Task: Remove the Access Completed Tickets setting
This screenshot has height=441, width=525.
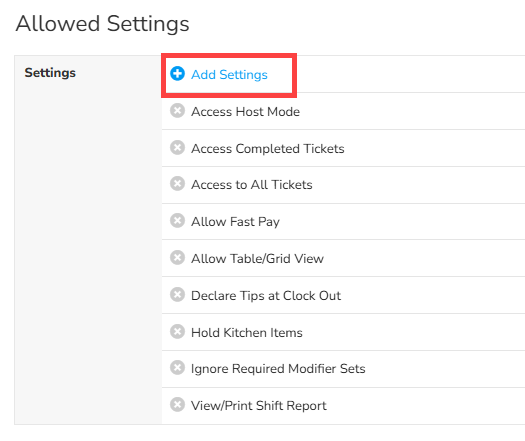Action: click(177, 147)
